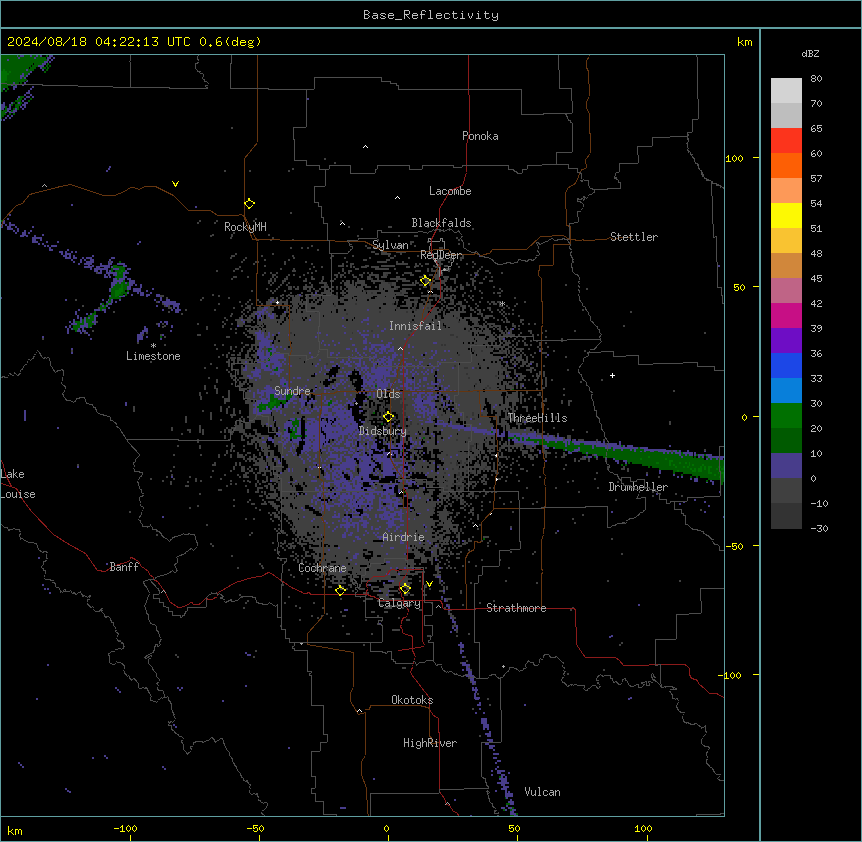
Task: Click the yellow diamond marker below RedDeer
Action: 426,281
